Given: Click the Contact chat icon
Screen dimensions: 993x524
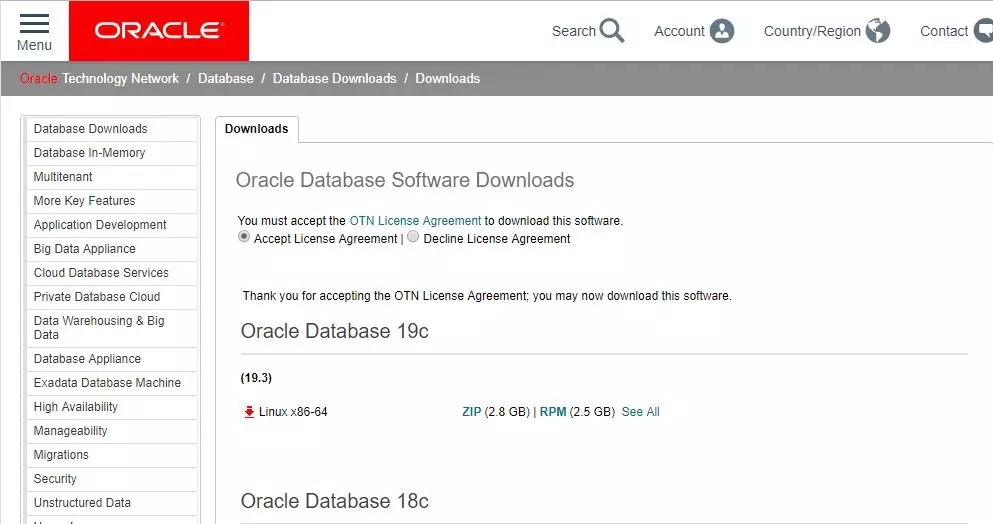Looking at the screenshot, I should tap(984, 31).
